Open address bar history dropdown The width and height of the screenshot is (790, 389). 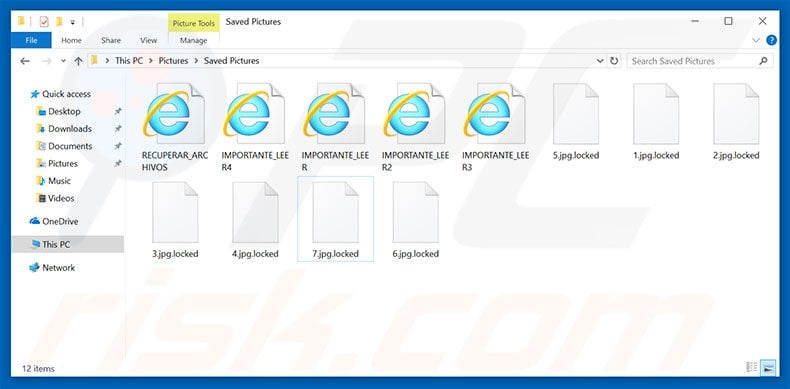click(x=600, y=61)
